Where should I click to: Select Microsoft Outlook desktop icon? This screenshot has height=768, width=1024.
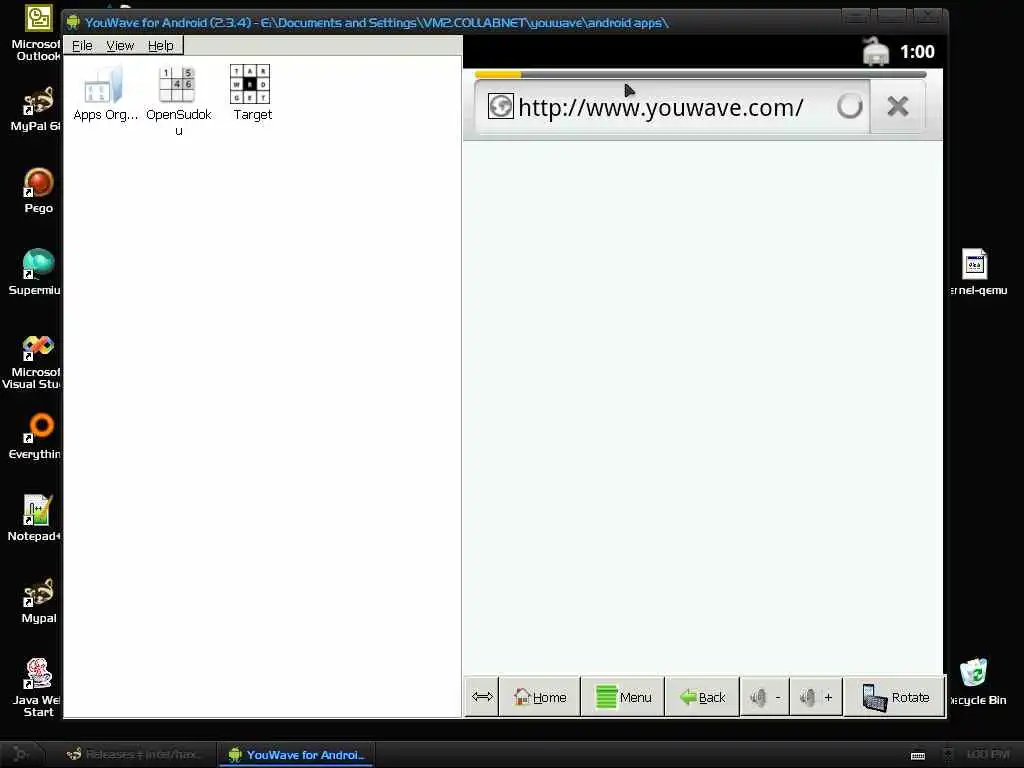point(38,33)
